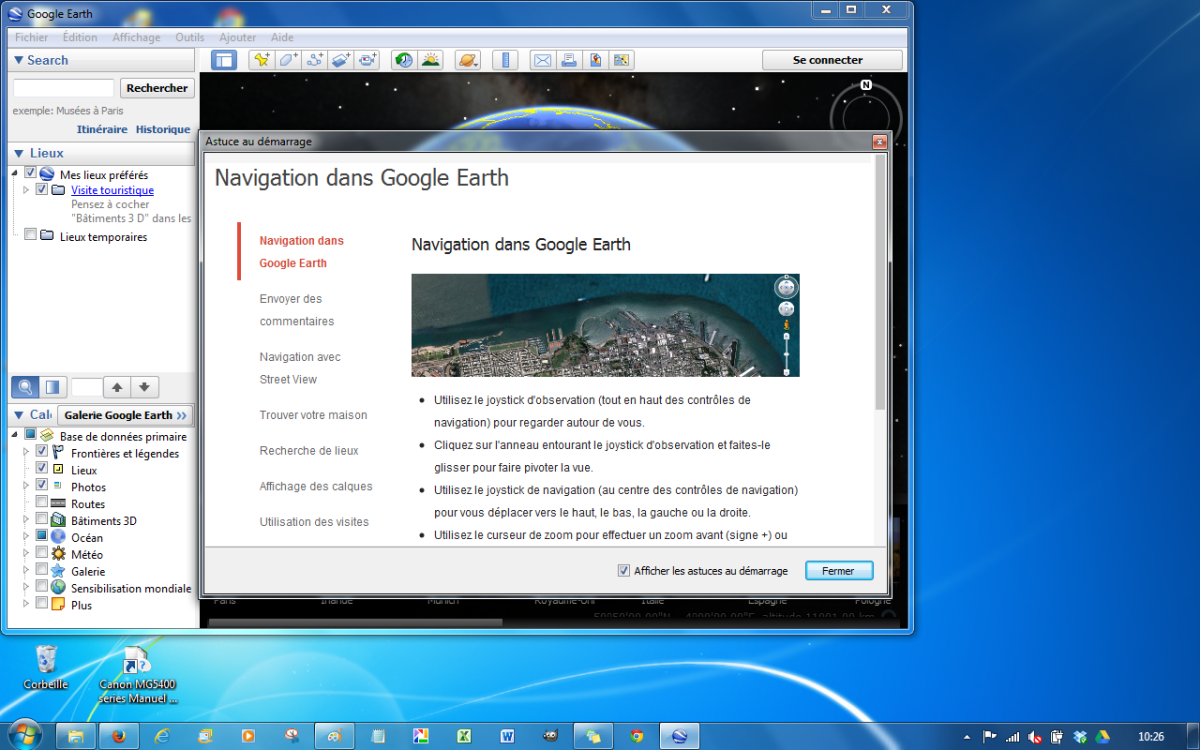Open Chrome from the taskbar
This screenshot has height=750, width=1200.
(637, 736)
